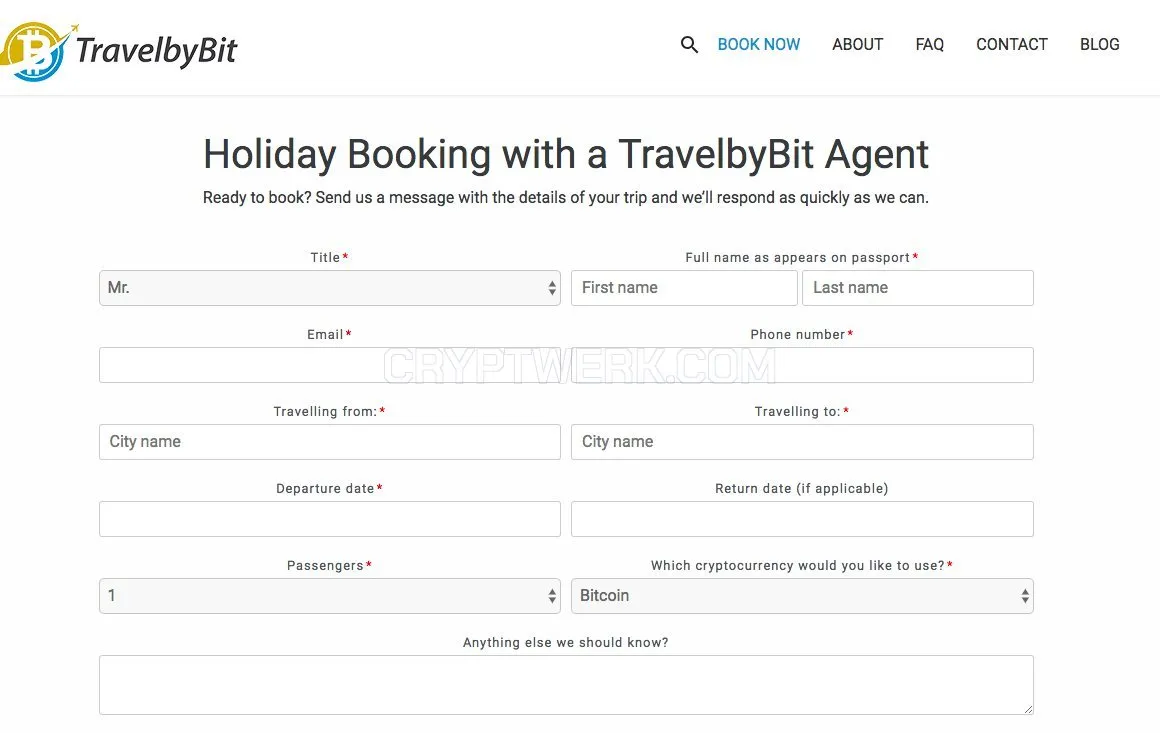This screenshot has height=733, width=1160.
Task: Open the ABOUT page
Action: coord(857,44)
